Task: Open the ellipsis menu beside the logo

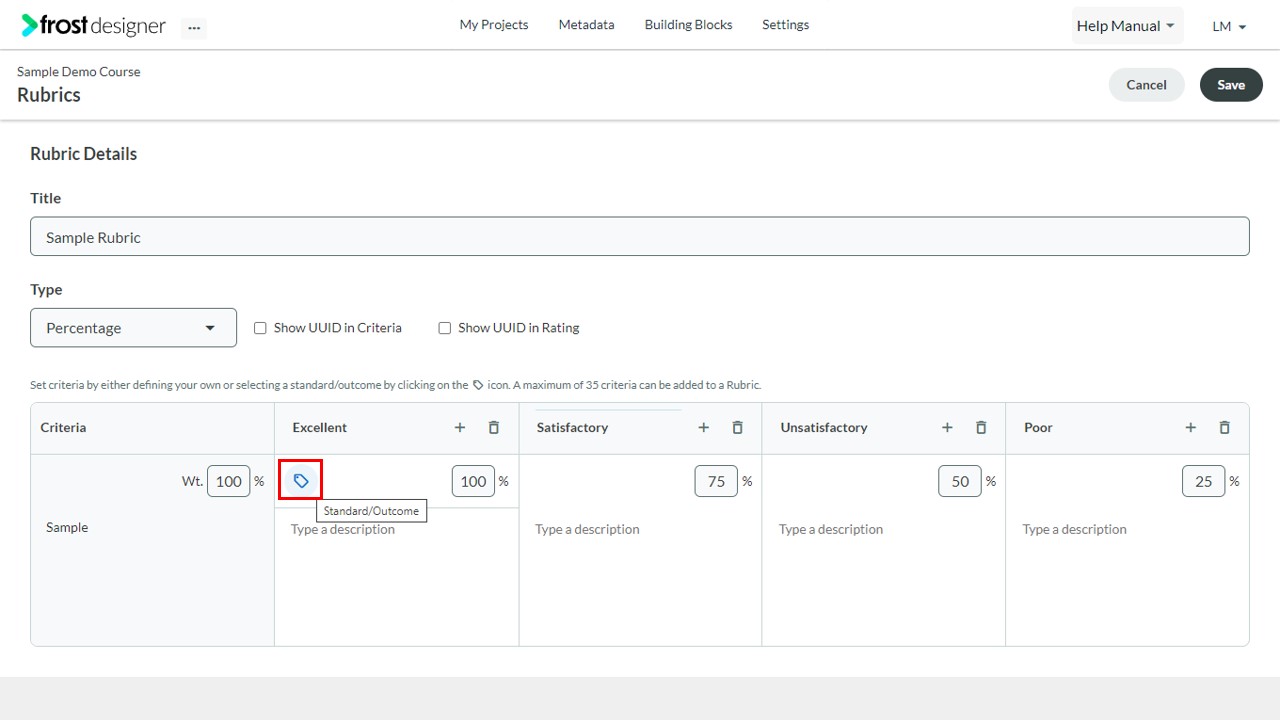Action: [194, 28]
